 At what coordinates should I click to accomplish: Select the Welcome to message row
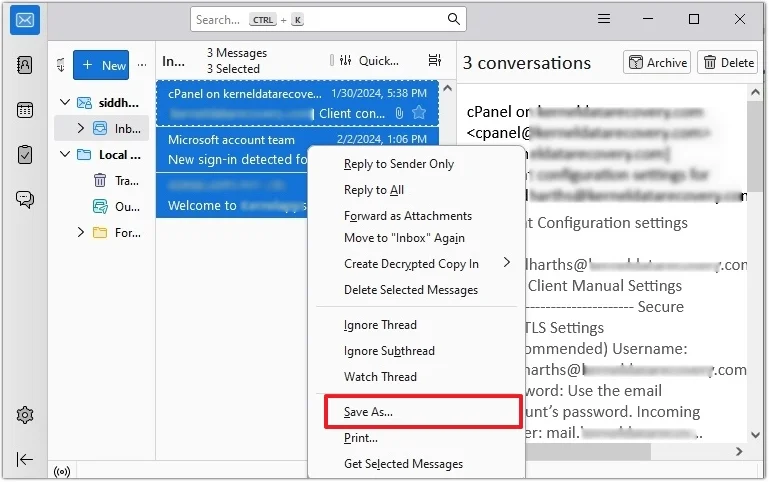tap(231, 196)
